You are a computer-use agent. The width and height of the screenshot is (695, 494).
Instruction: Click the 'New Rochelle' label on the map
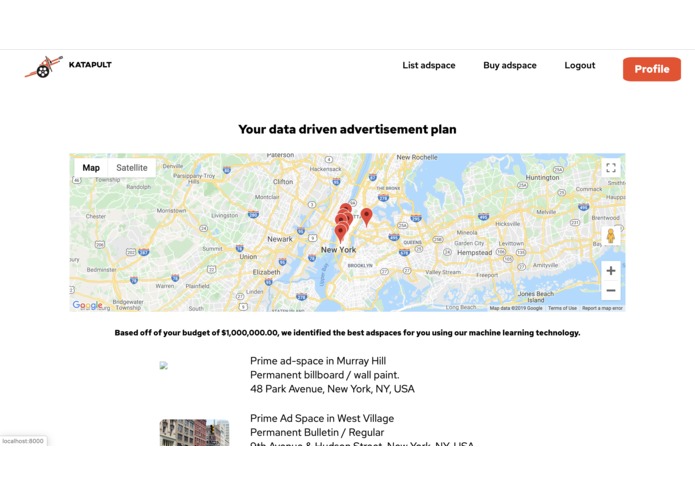pyautogui.click(x=417, y=157)
